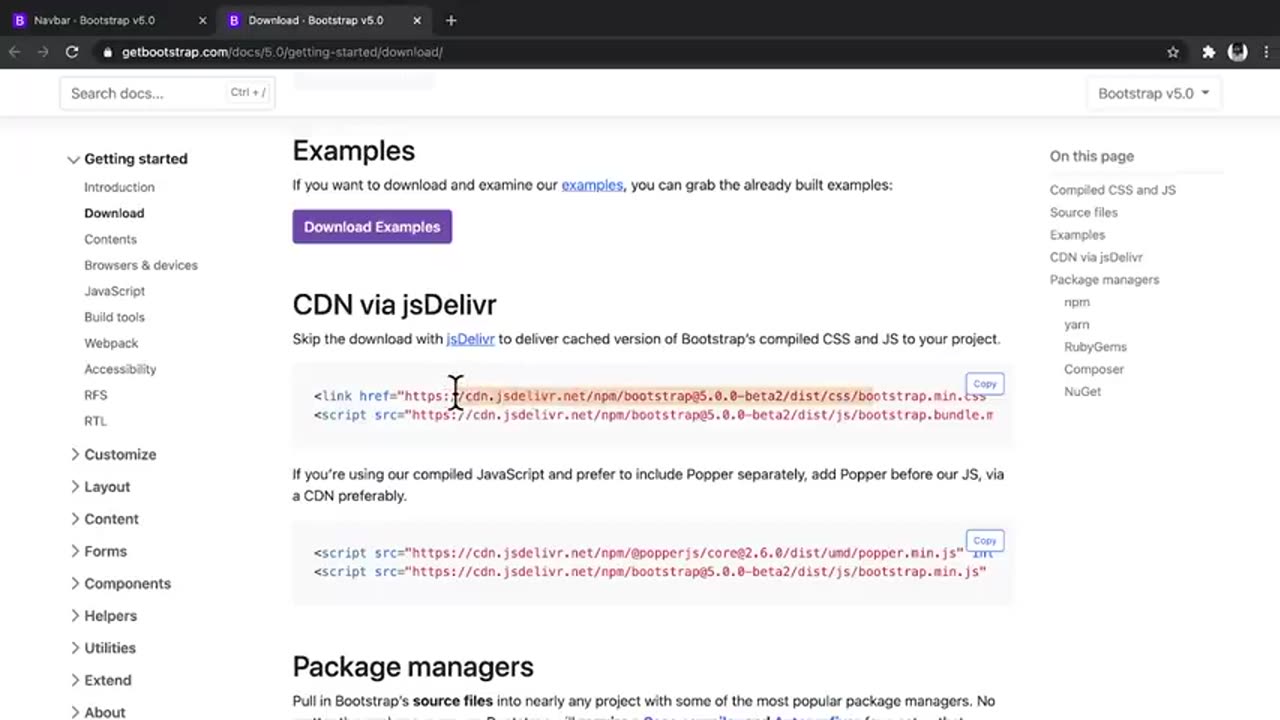Jump to Package managers in page nav
The width and height of the screenshot is (1280, 720).
pyautogui.click(x=1104, y=280)
